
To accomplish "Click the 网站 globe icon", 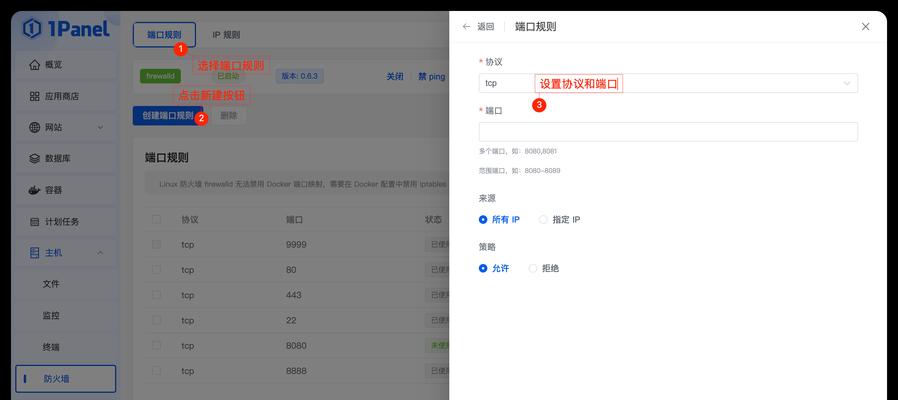I will 34,127.
